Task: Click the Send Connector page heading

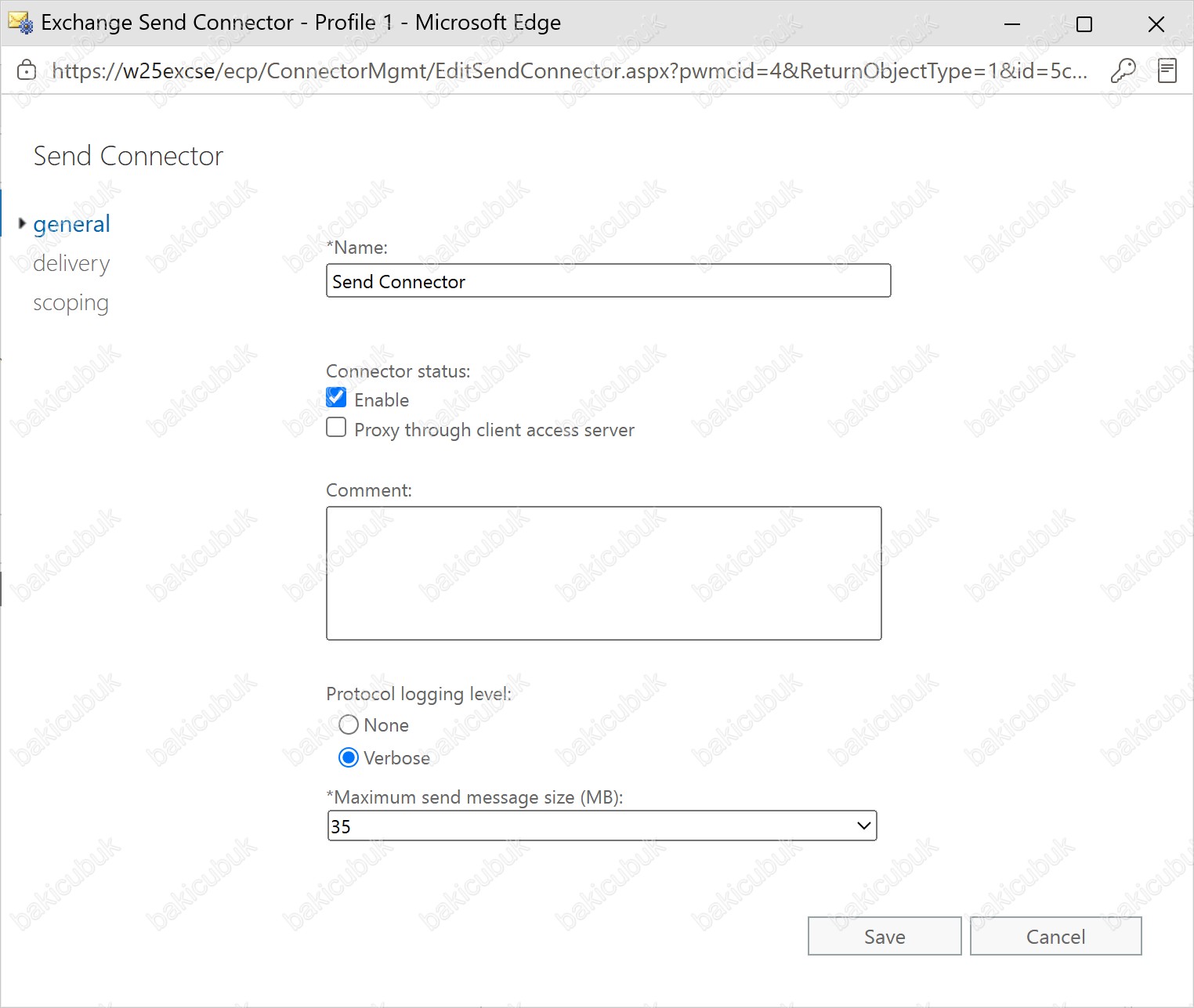Action: [x=128, y=156]
